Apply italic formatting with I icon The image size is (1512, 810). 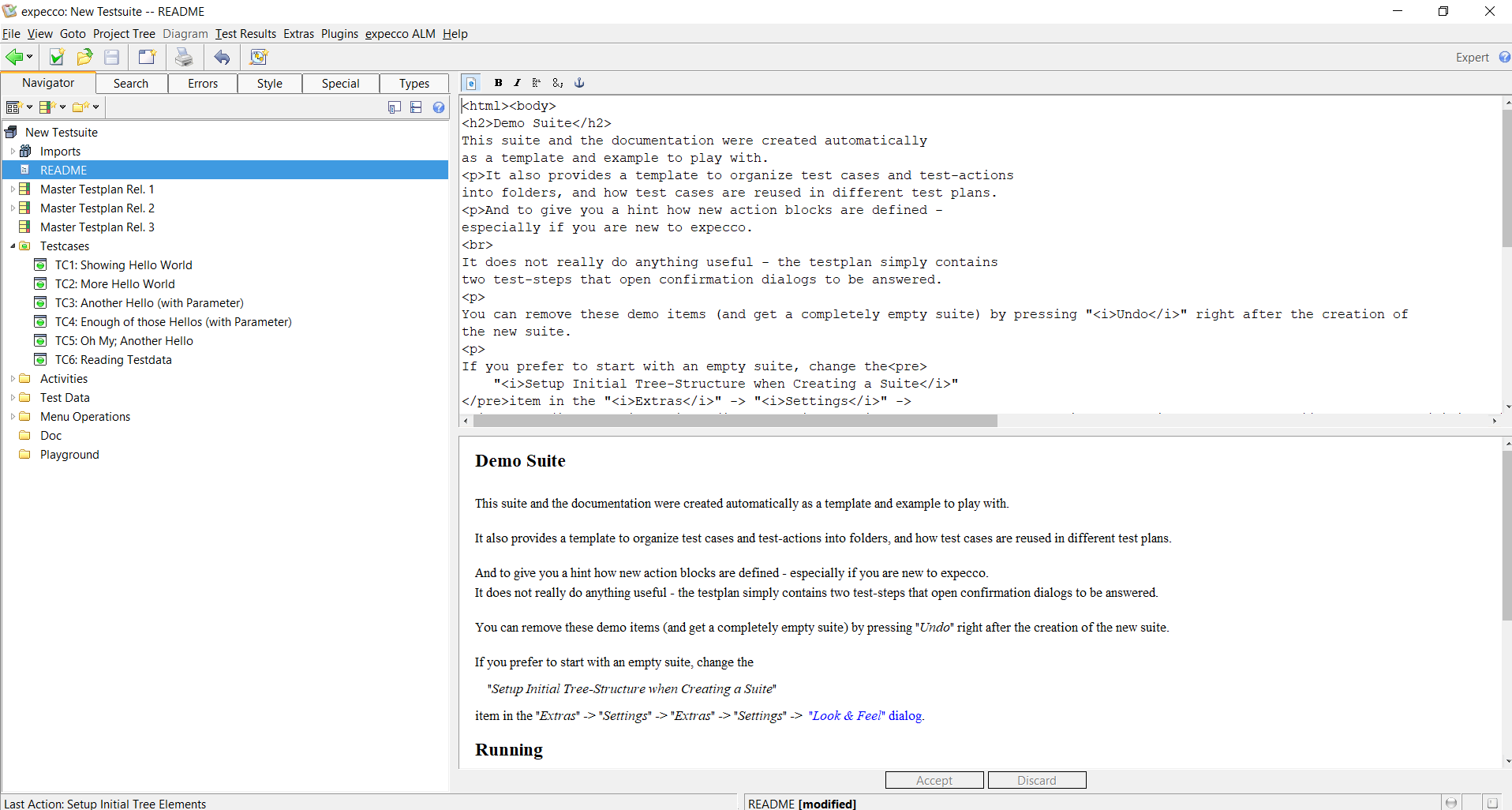517,83
